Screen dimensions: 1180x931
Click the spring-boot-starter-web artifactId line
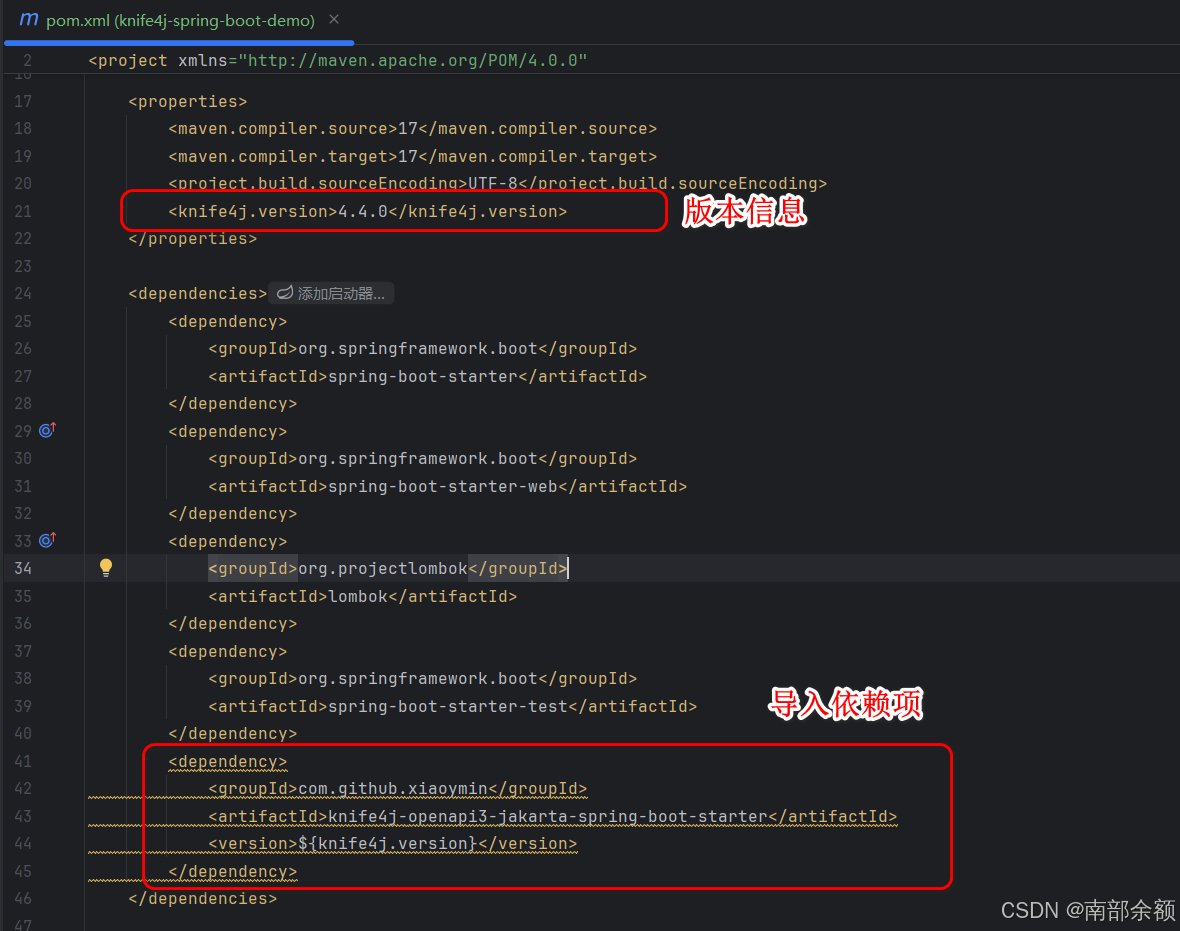coord(448,486)
